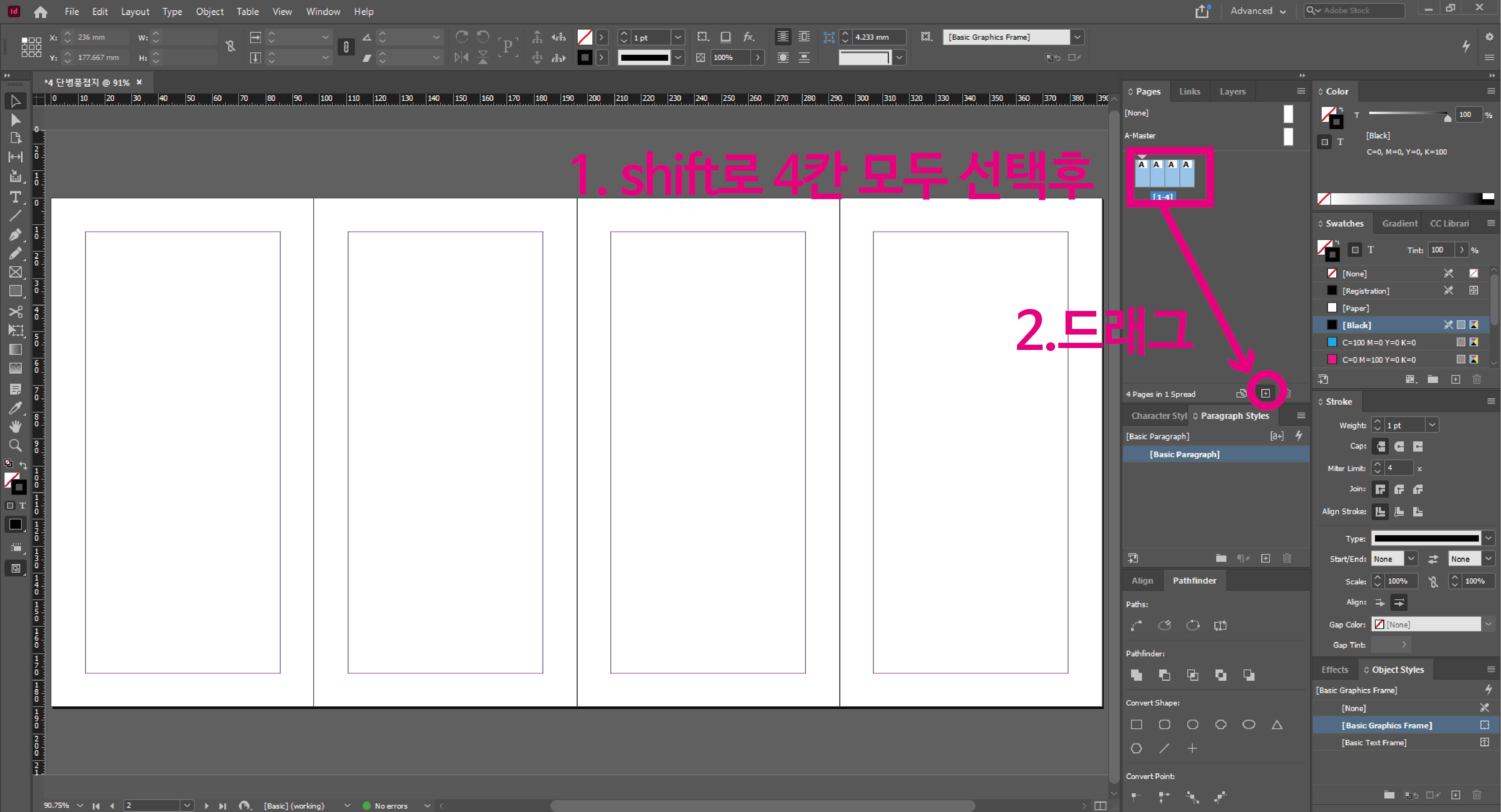Open the Gap Color dropdown
1501x812 pixels.
pyautogui.click(x=1487, y=624)
